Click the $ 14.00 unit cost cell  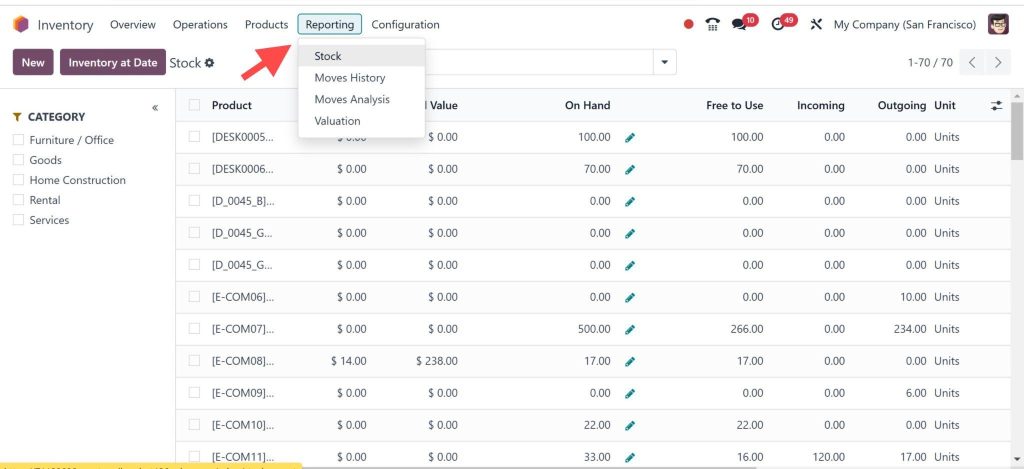click(349, 361)
